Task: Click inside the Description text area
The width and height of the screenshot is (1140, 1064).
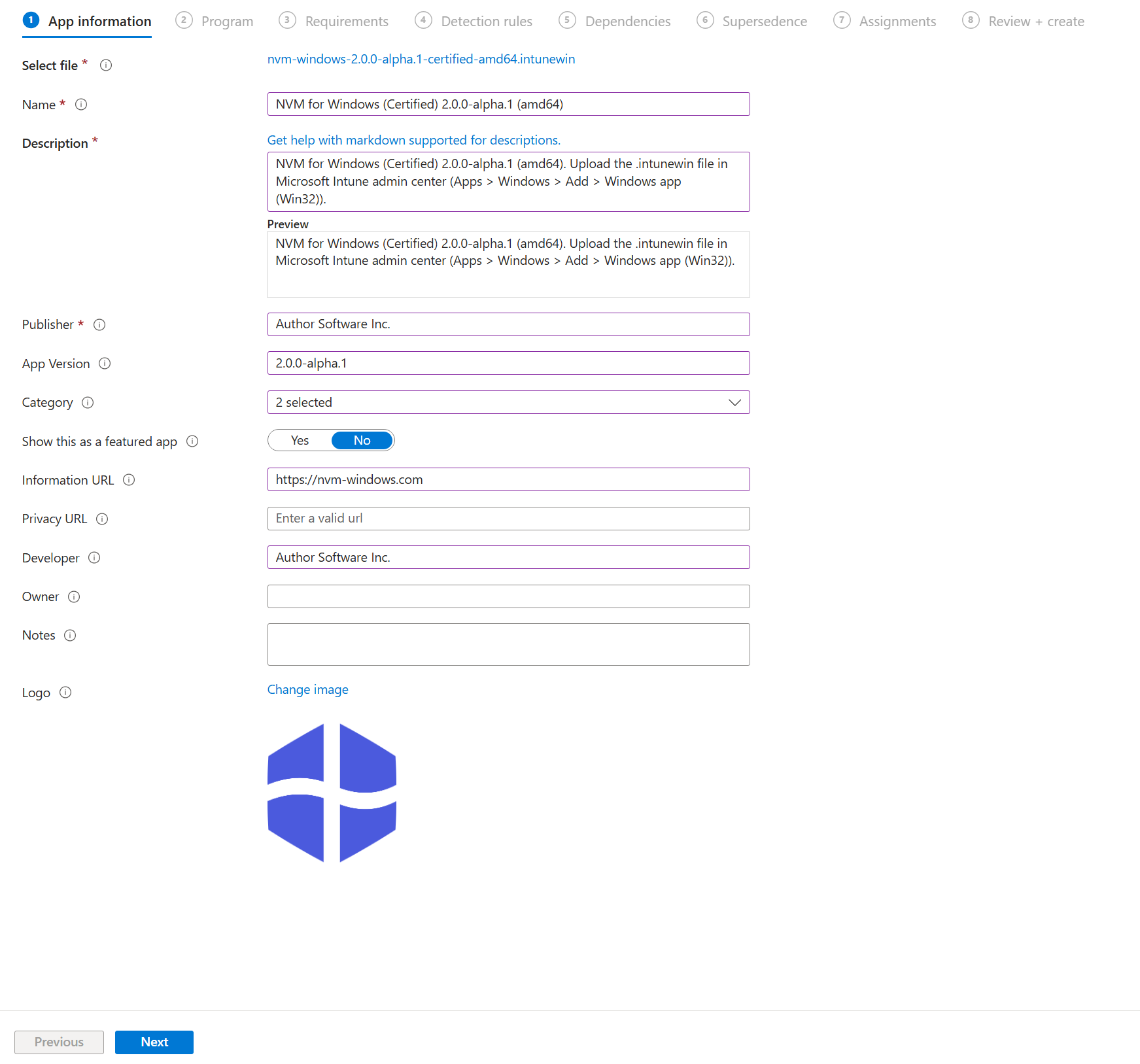Action: point(508,182)
